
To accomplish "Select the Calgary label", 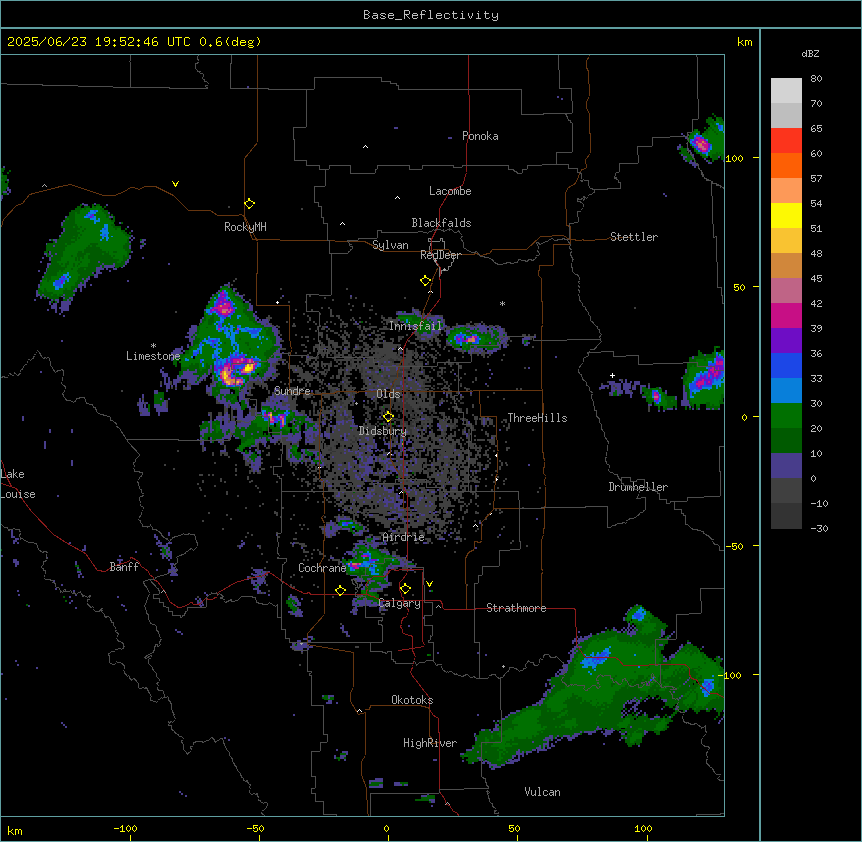I will (x=400, y=603).
